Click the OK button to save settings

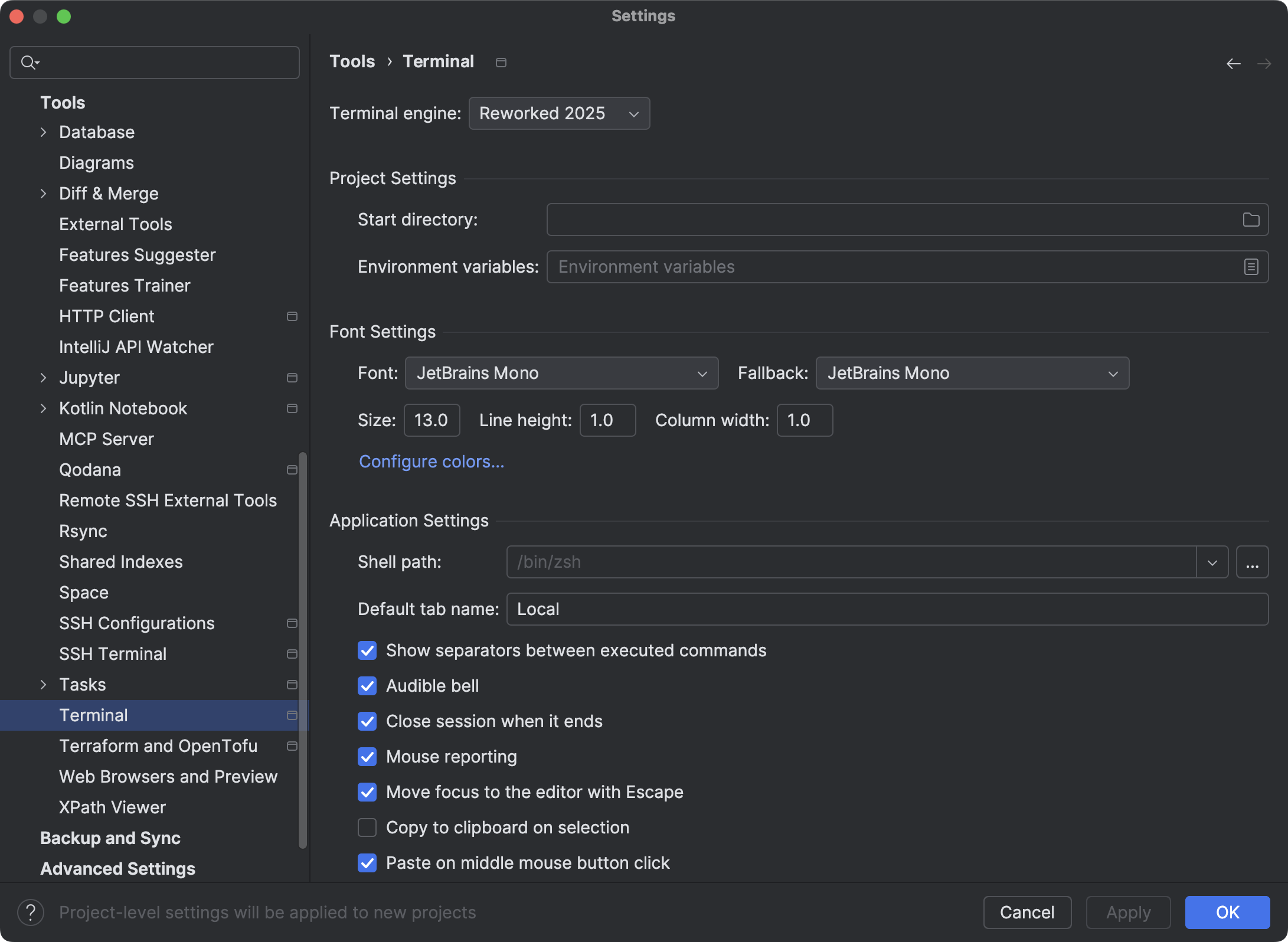(x=1227, y=912)
